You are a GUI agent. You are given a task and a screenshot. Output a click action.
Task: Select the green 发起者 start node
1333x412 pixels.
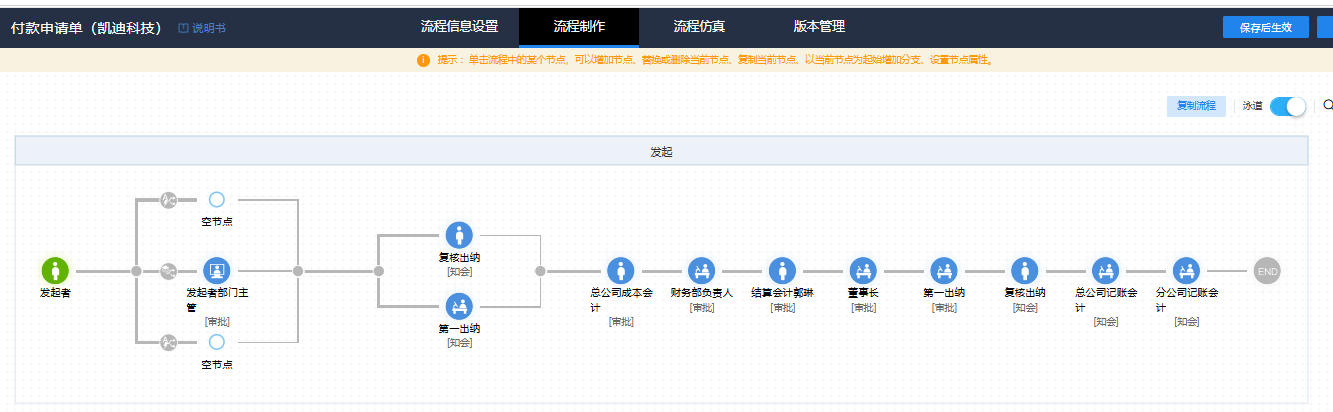pyautogui.click(x=55, y=270)
